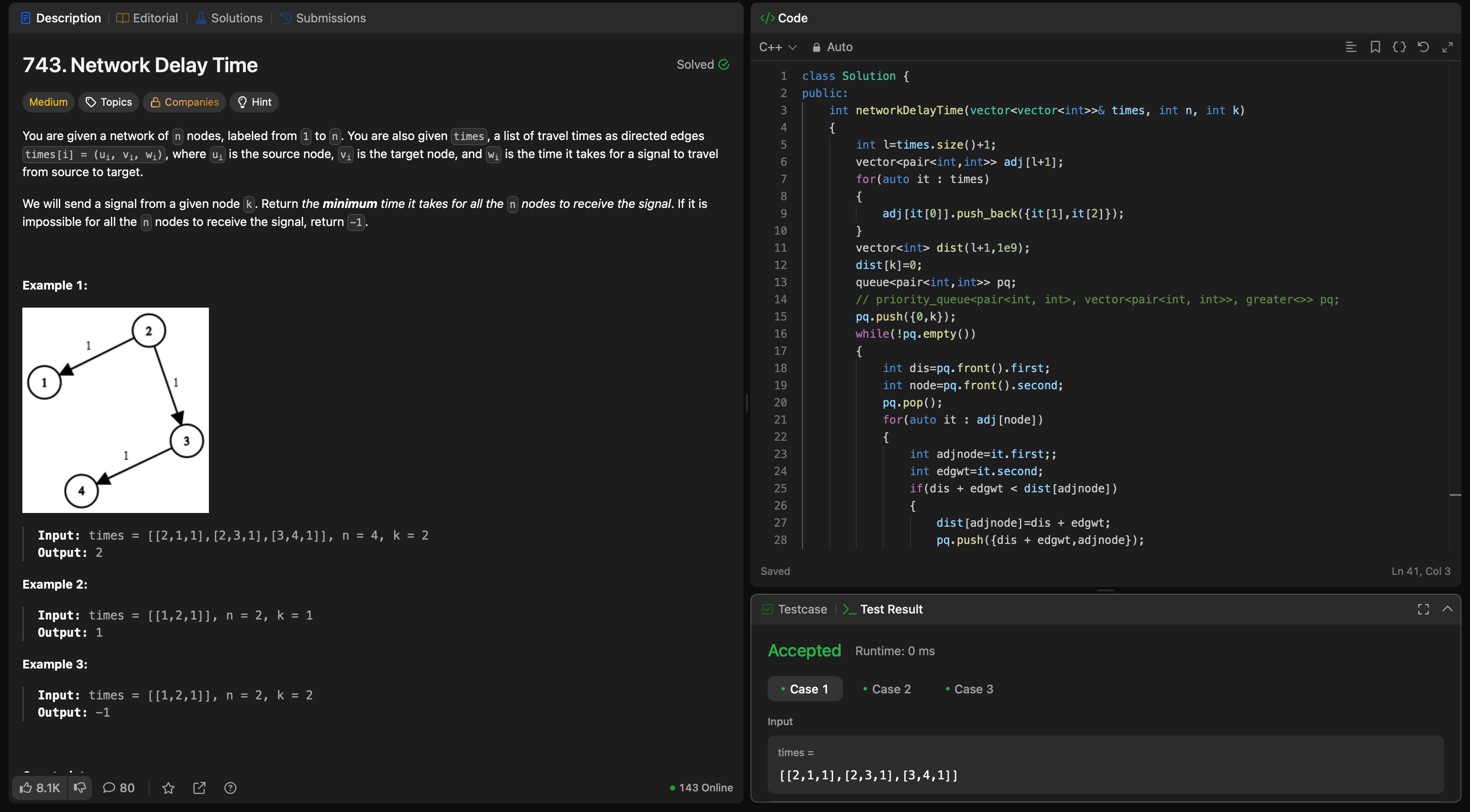
Task: Expand code editor to fullscreen
Action: [1447, 47]
